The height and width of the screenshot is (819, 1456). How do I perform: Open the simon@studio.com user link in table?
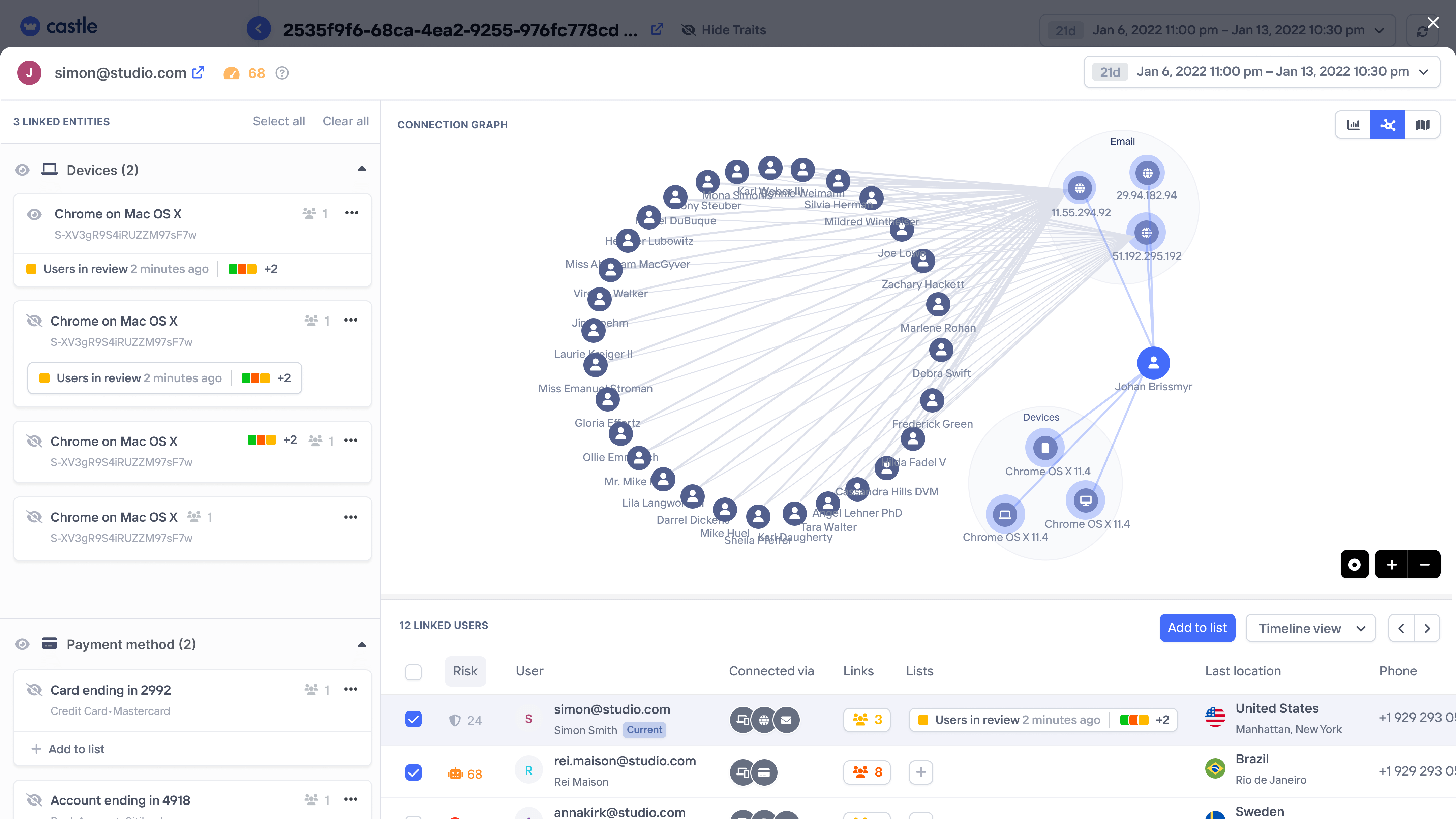coord(612,709)
